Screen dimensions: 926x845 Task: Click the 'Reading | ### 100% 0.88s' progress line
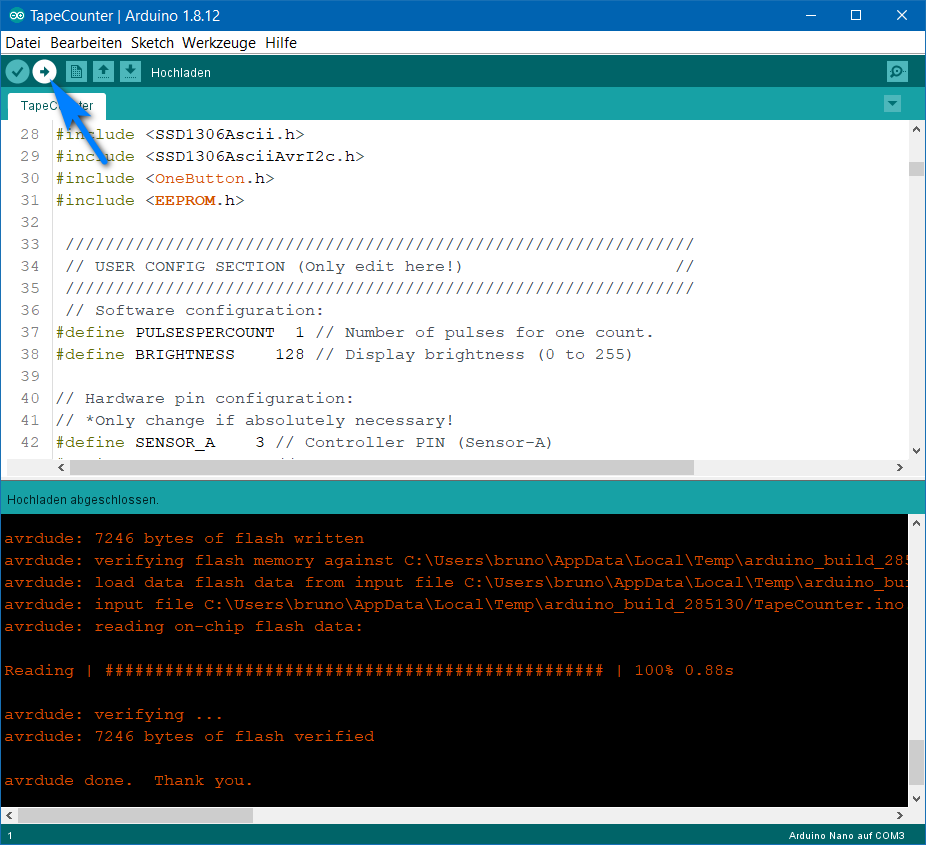pos(369,670)
